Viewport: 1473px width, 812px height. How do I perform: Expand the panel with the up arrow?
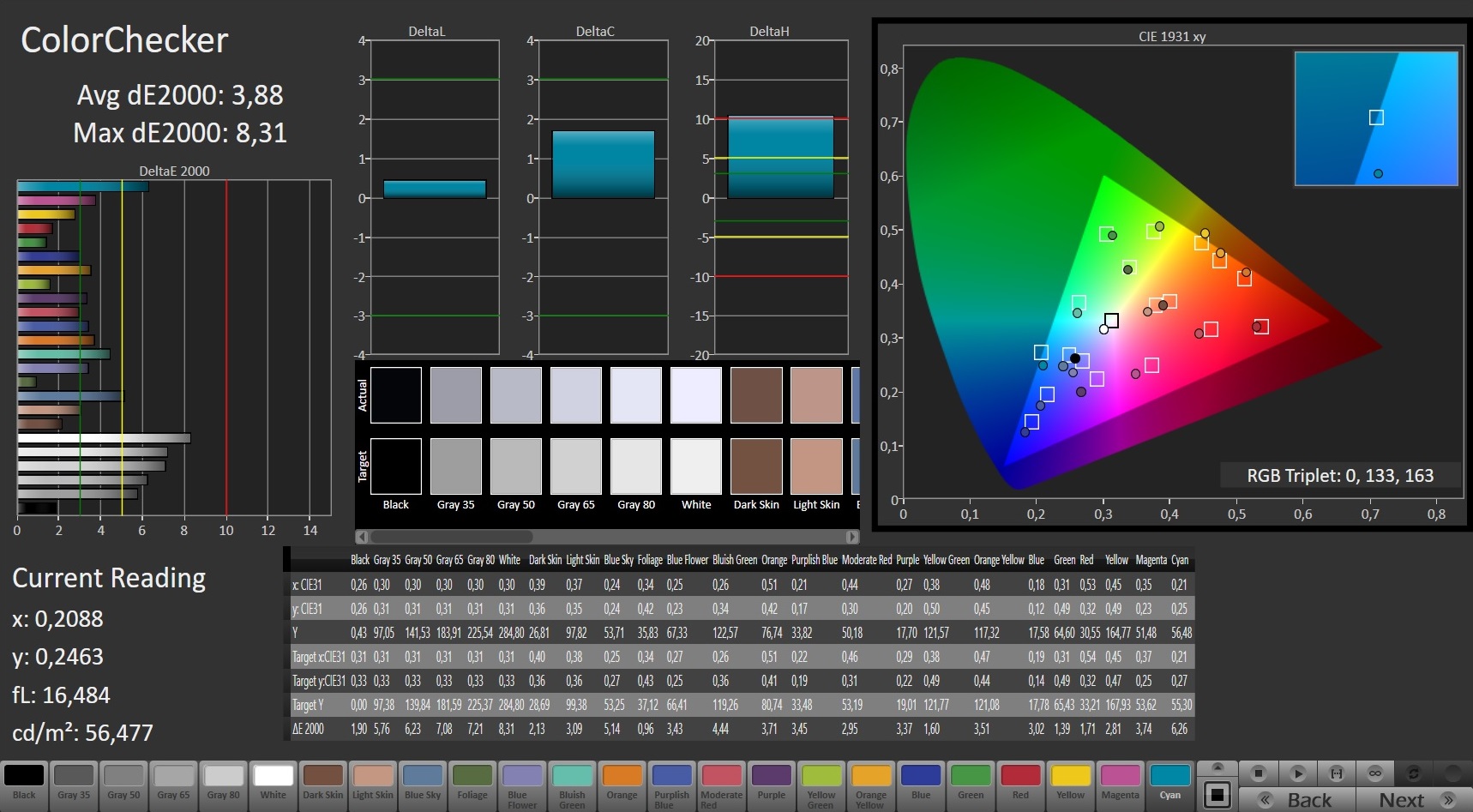point(1217,767)
